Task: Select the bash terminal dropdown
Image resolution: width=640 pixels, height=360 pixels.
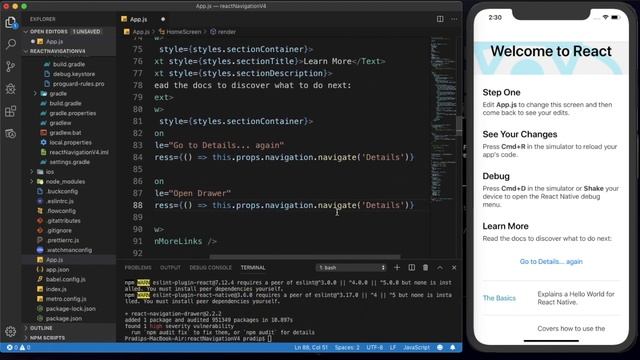Action: [351, 268]
